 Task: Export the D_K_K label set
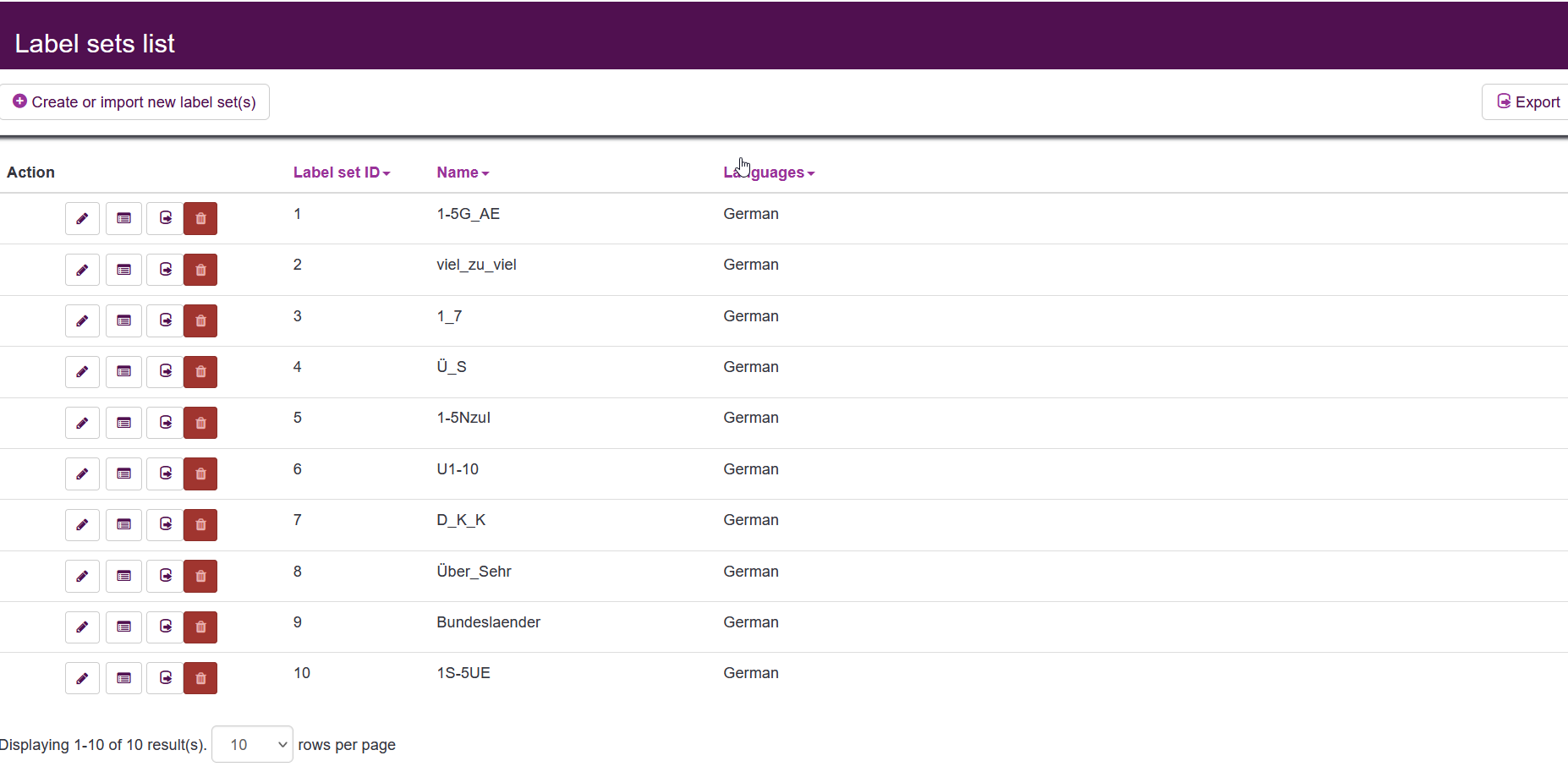click(x=165, y=525)
